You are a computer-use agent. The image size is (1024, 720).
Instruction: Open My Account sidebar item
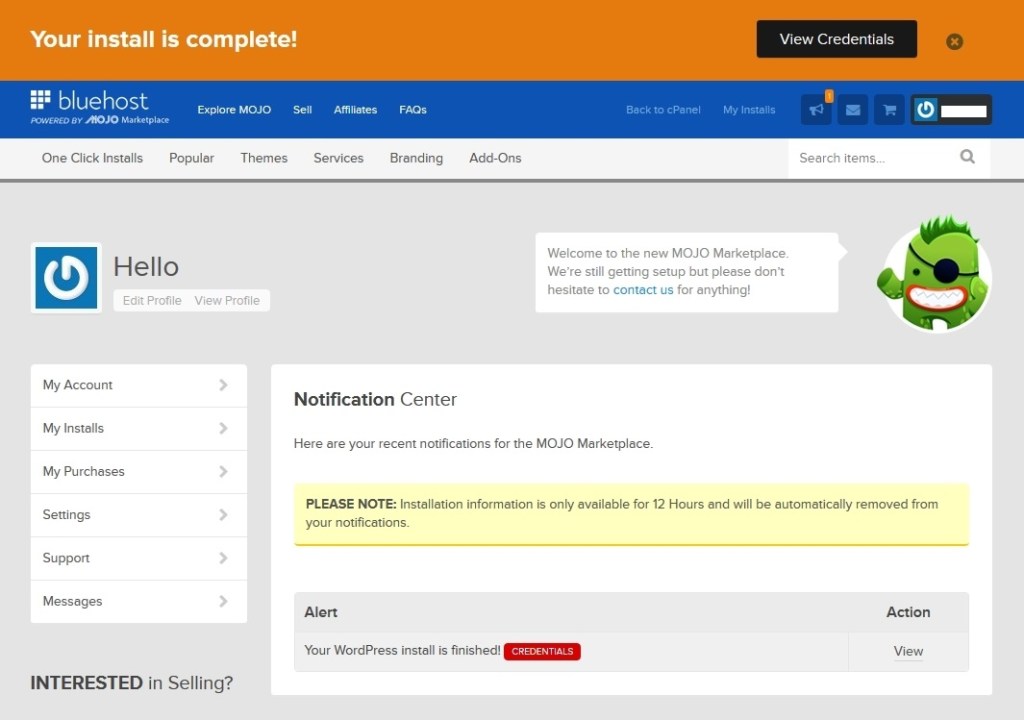(138, 385)
